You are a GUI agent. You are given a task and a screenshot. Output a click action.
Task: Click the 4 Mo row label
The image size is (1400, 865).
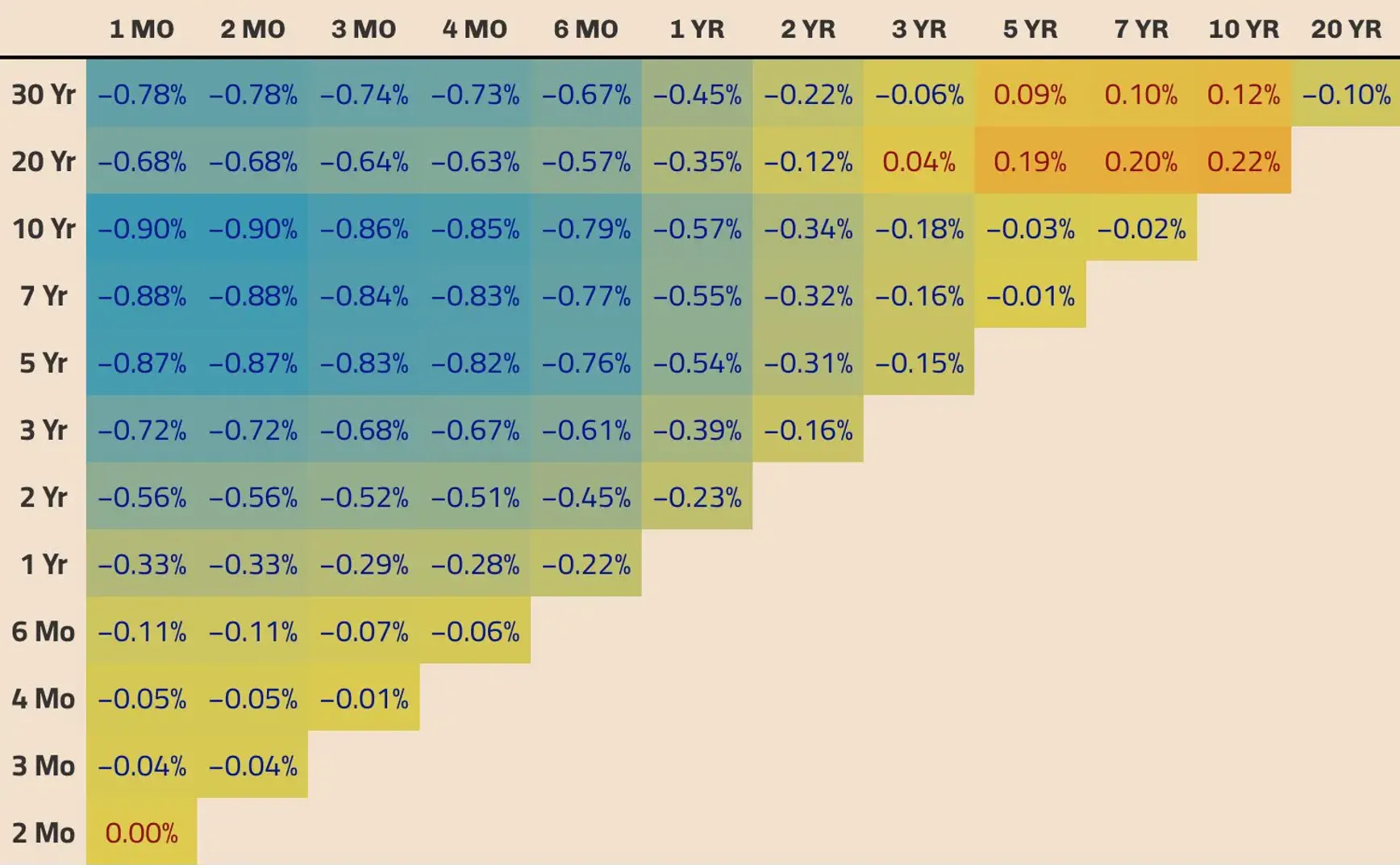point(44,698)
